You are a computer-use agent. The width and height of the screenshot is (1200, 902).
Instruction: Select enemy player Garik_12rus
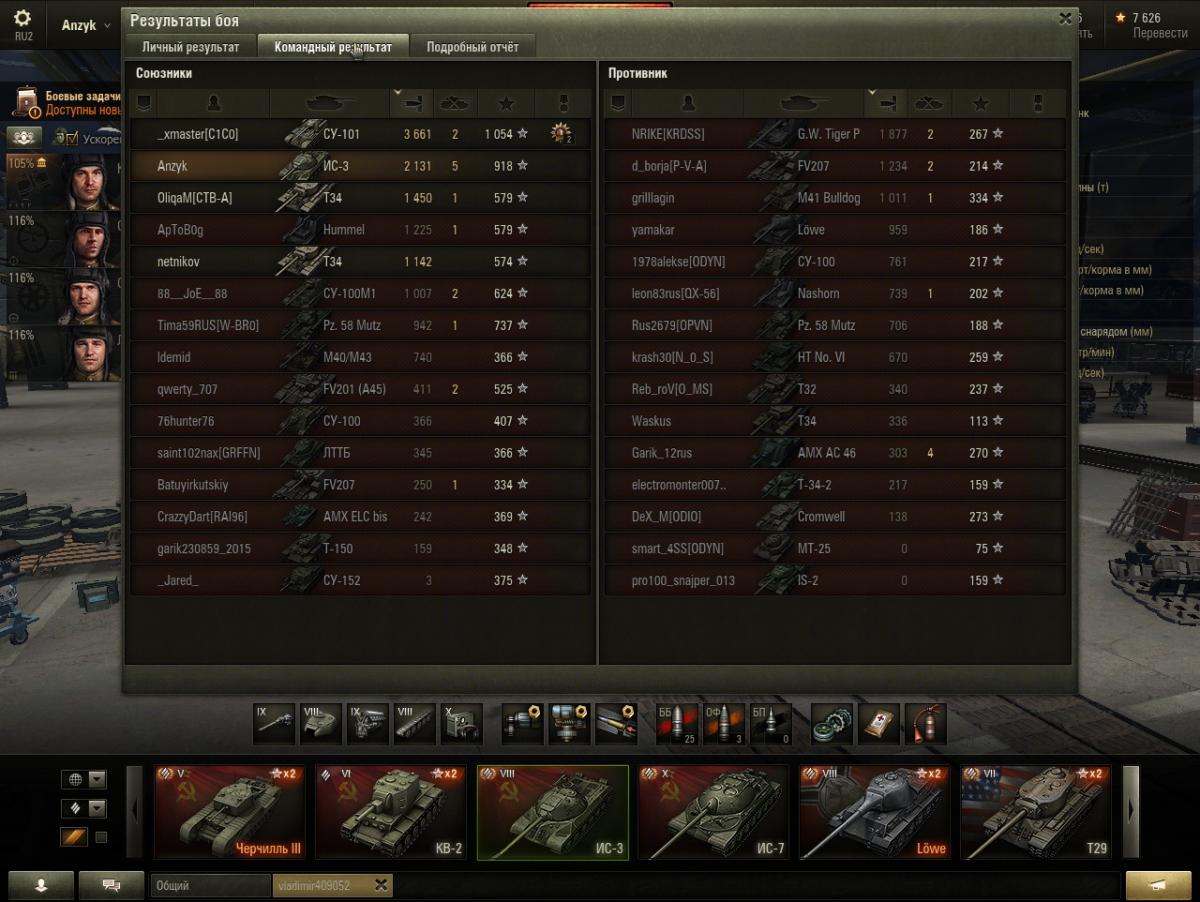pos(662,453)
